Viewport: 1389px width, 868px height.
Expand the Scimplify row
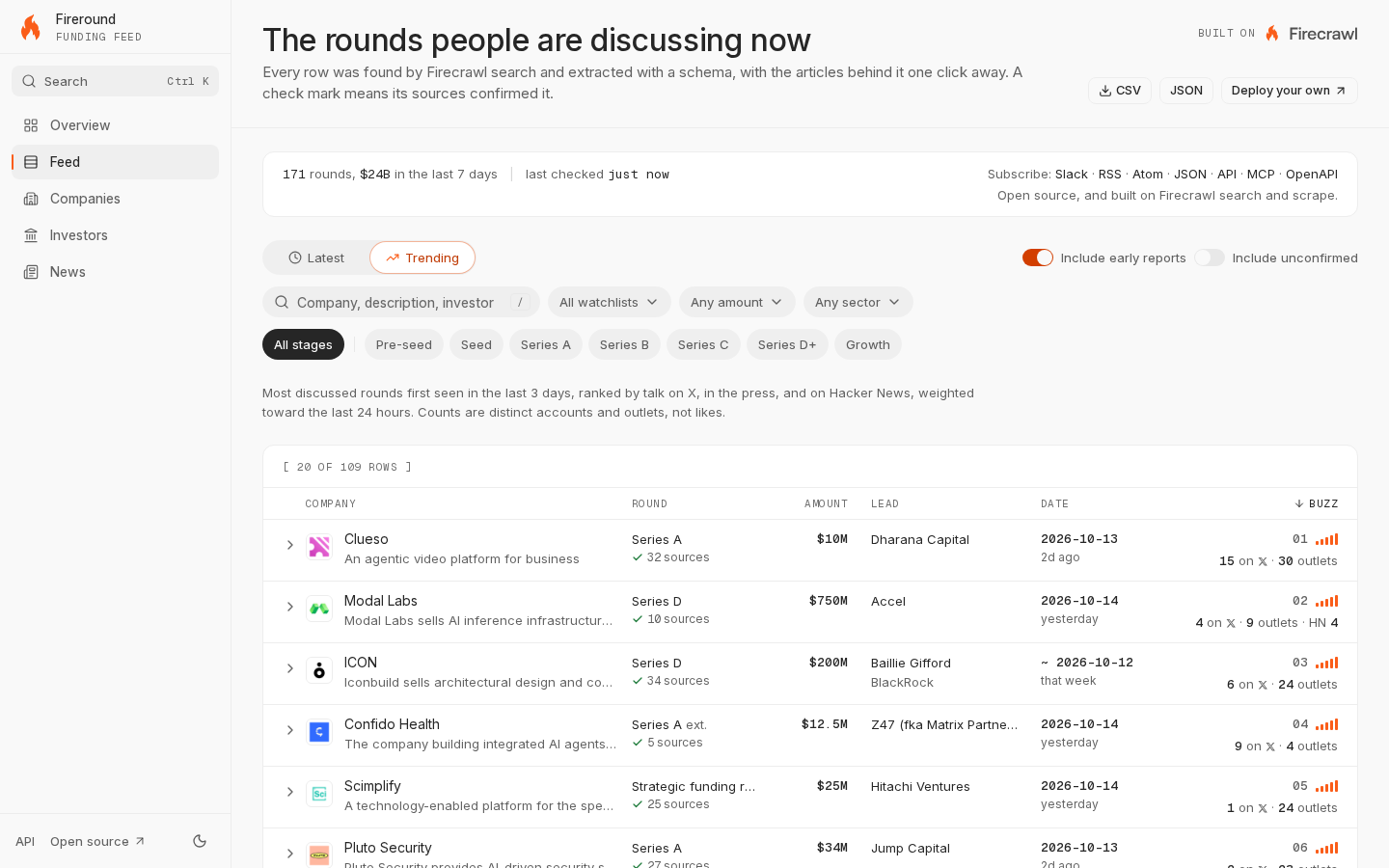[x=289, y=792]
